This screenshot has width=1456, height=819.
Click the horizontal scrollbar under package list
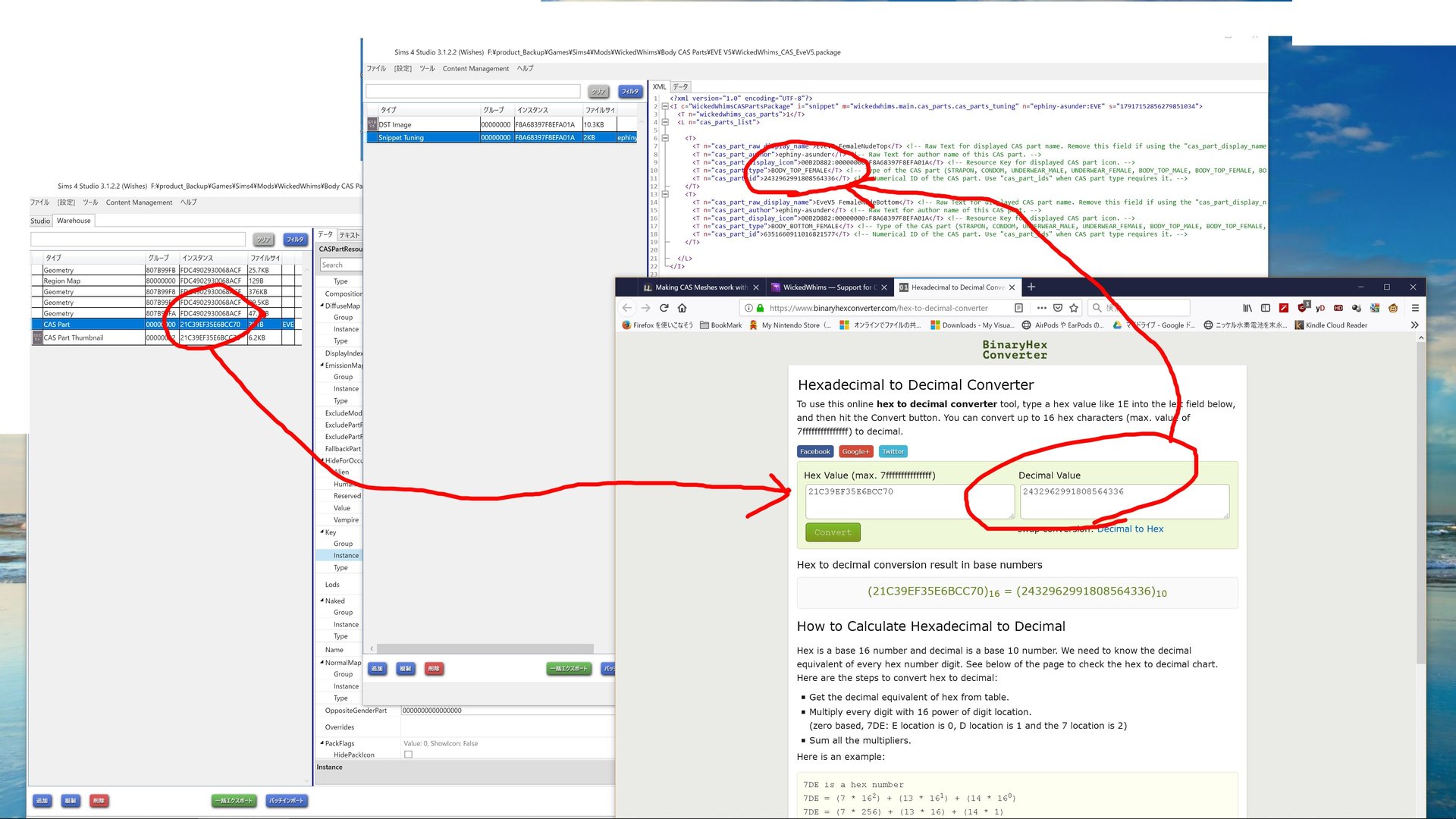tap(485, 649)
